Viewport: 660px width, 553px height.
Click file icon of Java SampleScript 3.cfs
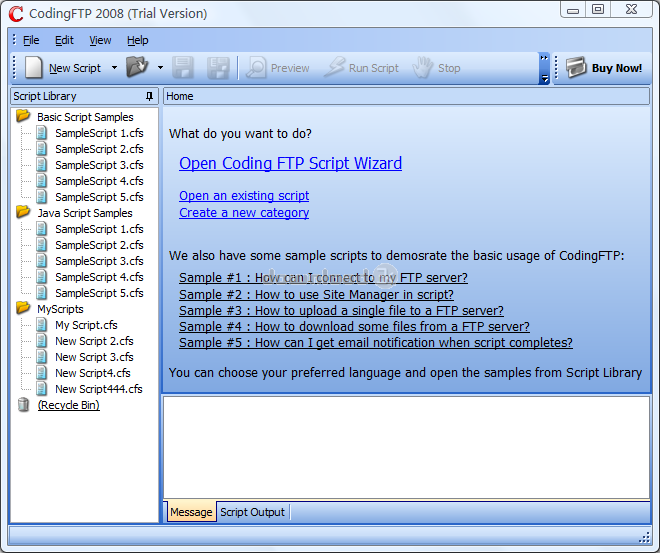point(41,261)
